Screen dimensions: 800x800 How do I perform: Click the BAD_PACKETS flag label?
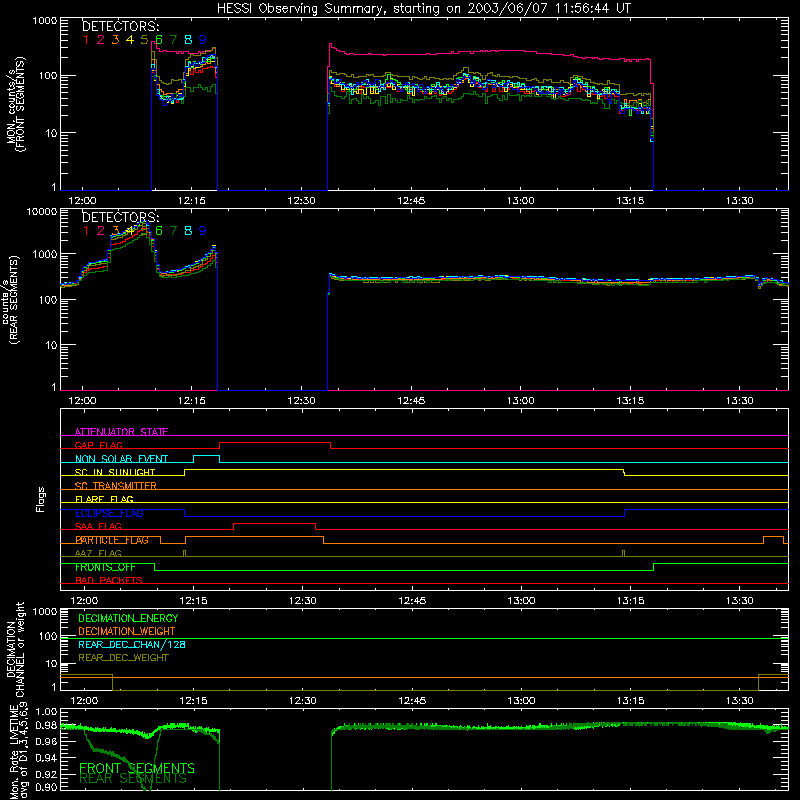[x=109, y=580]
